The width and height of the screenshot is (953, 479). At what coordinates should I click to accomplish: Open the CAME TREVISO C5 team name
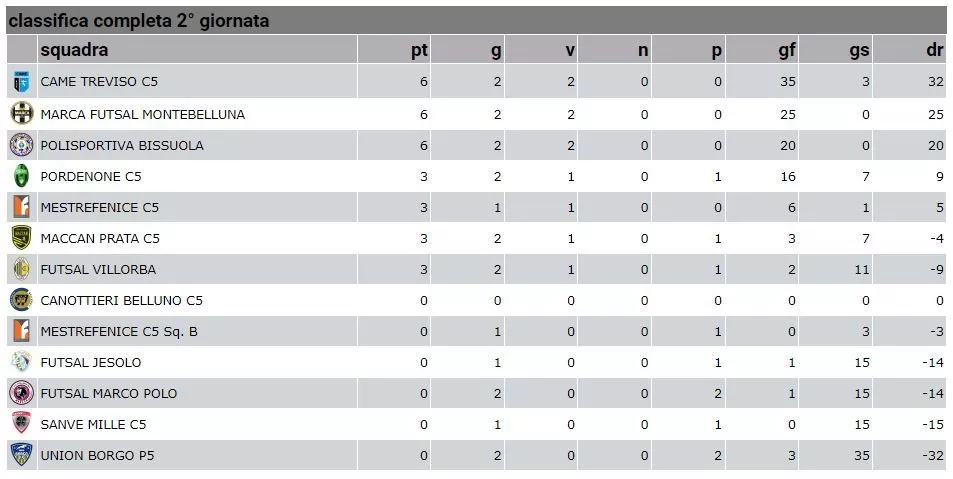99,81
